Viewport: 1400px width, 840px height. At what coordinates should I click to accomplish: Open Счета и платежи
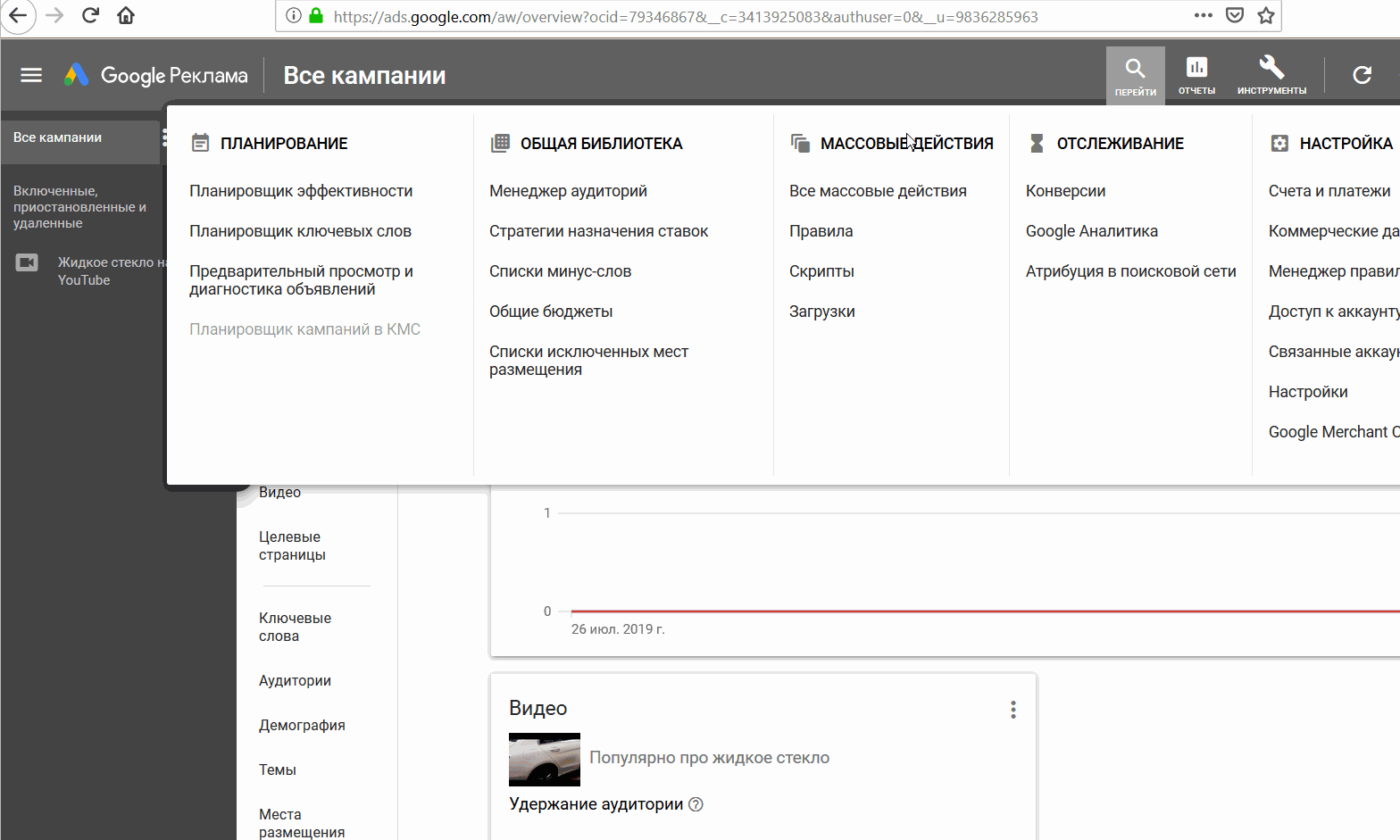point(1329,191)
